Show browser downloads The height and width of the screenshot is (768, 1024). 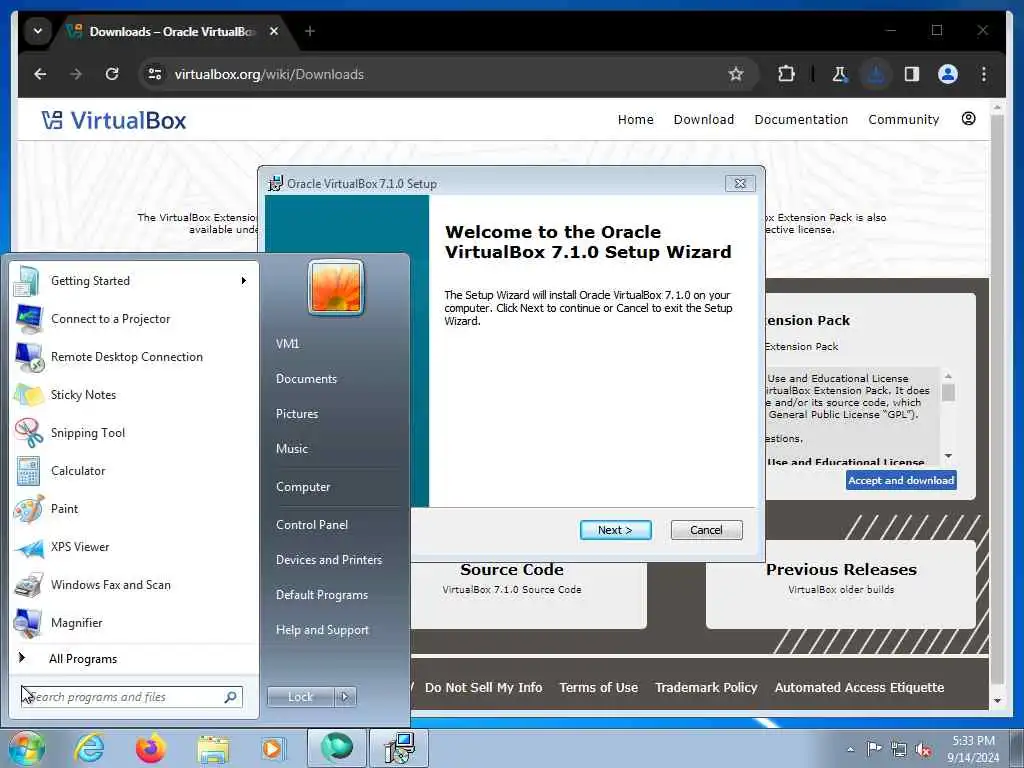click(876, 74)
